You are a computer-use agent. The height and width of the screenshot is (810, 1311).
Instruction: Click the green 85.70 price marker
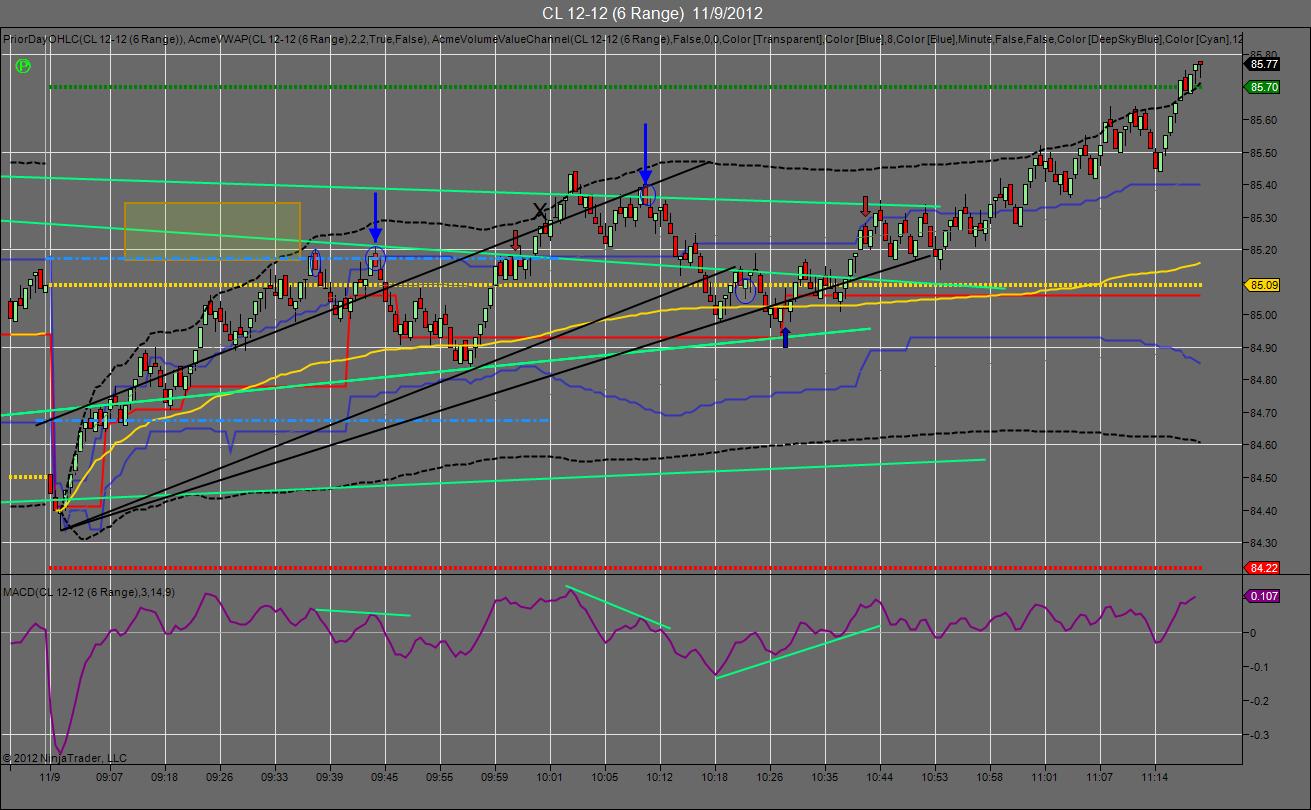[1264, 87]
